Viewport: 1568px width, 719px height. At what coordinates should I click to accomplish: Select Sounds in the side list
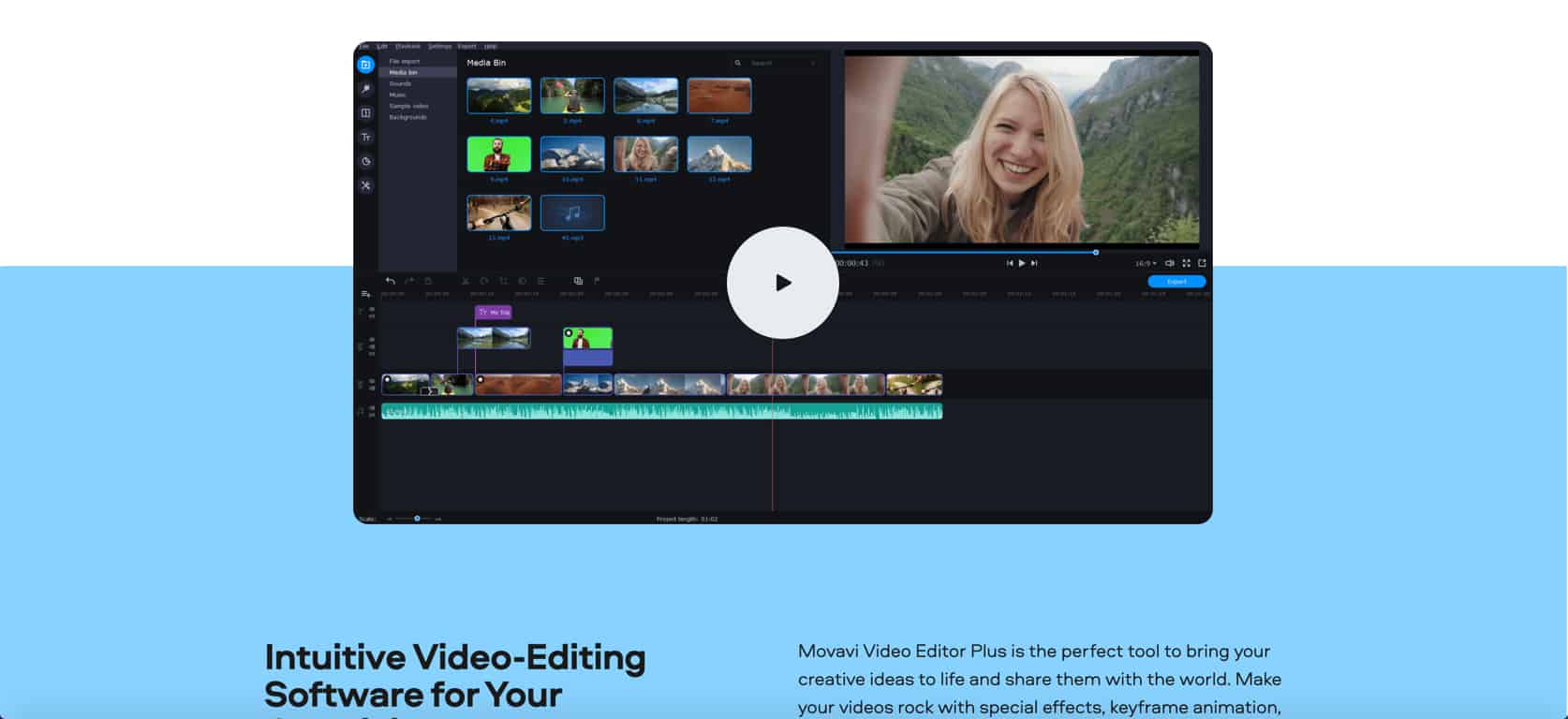click(418, 83)
